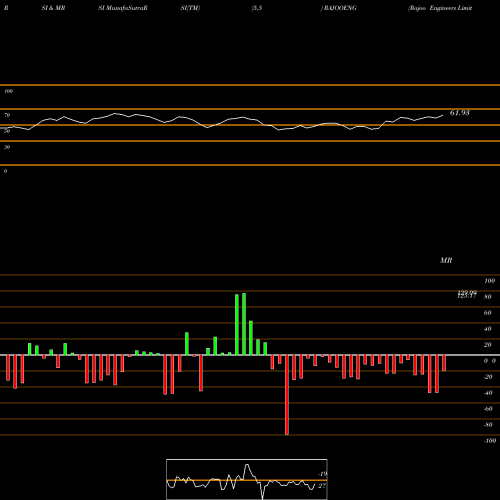500x500 pixels.
Task: Click the MR axis label 40
Action: (x=488, y=329)
